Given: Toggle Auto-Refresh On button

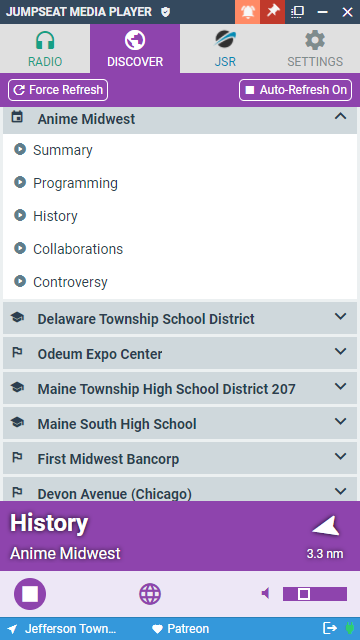Looking at the screenshot, I should pyautogui.click(x=296, y=90).
